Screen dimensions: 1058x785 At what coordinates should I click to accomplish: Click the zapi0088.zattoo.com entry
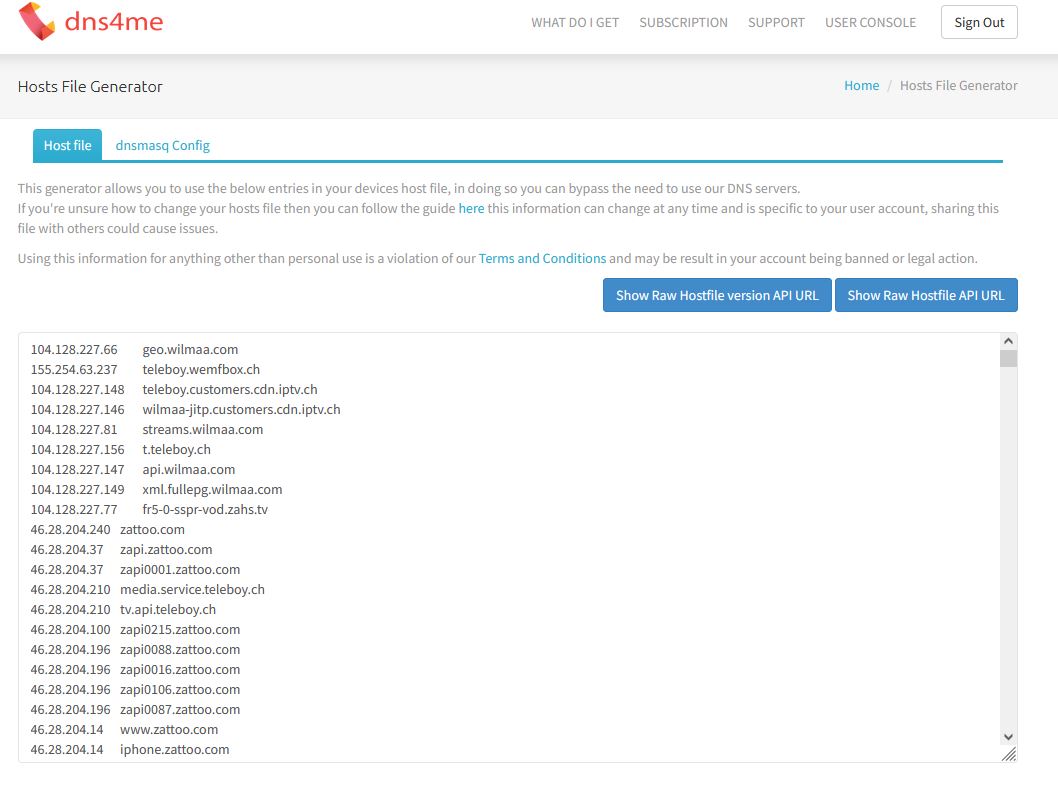click(x=180, y=649)
